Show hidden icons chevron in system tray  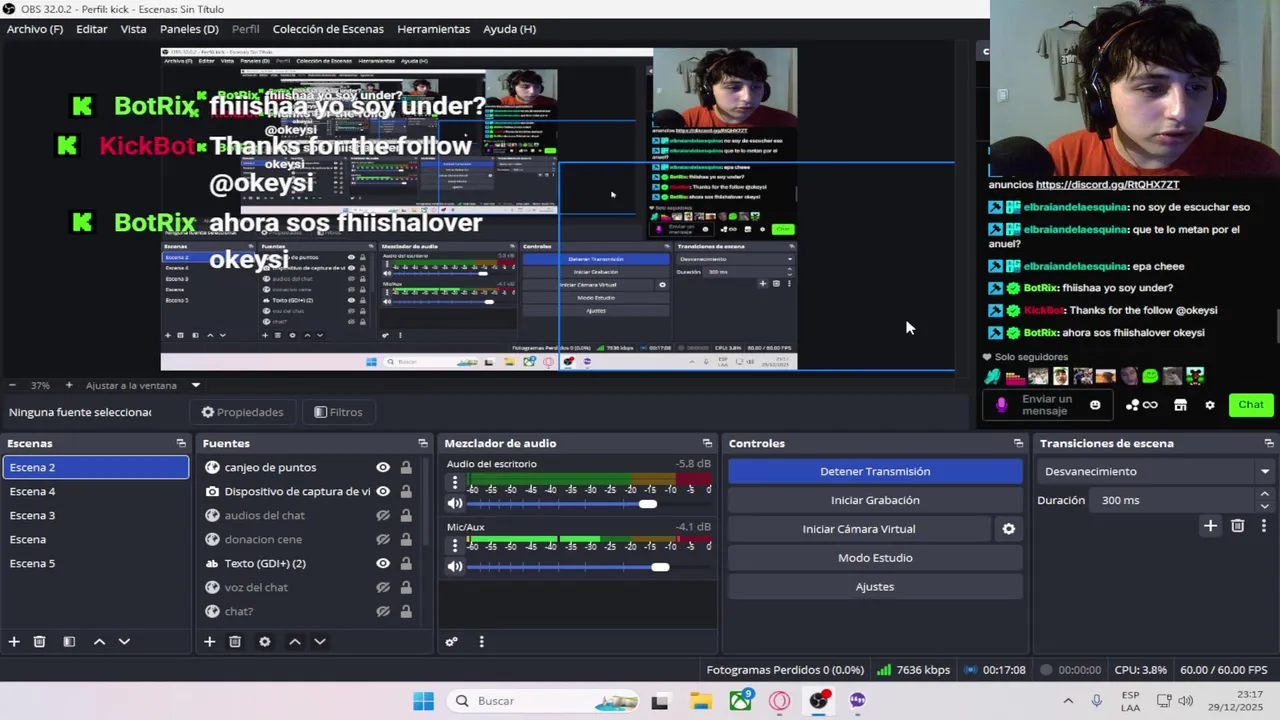click(x=1068, y=701)
